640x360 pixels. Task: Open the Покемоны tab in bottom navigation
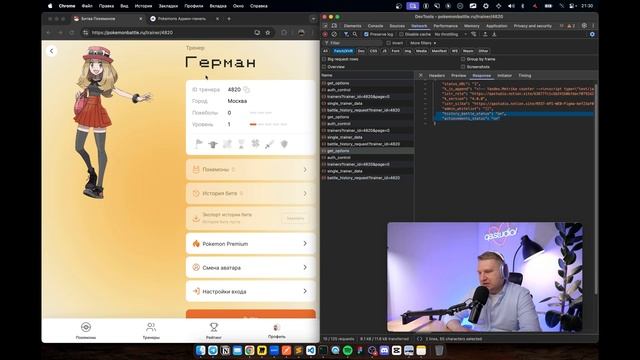coord(86,331)
